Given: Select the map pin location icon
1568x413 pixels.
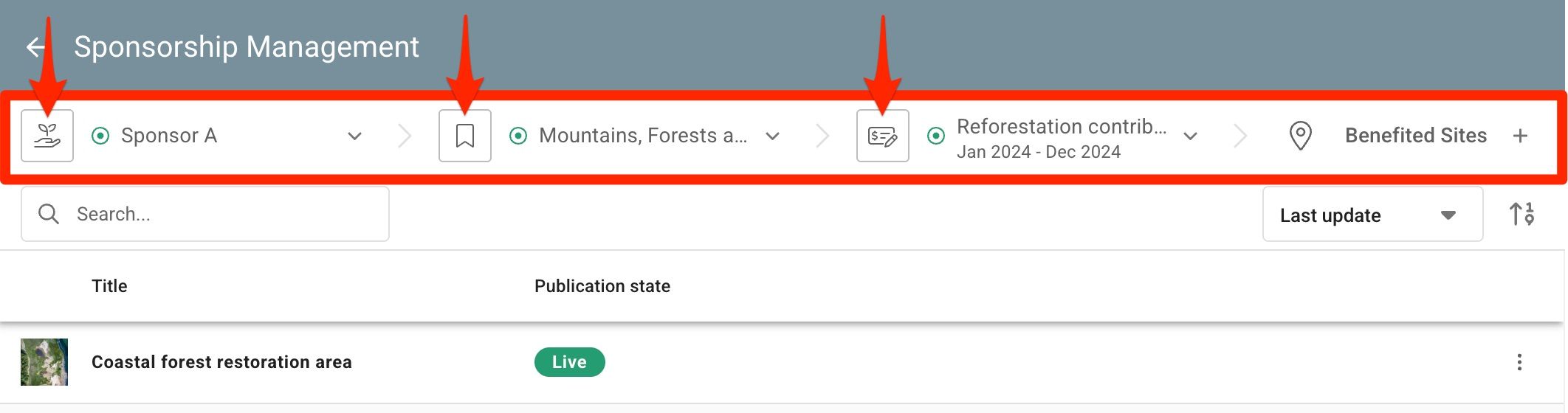Looking at the screenshot, I should pos(1300,136).
